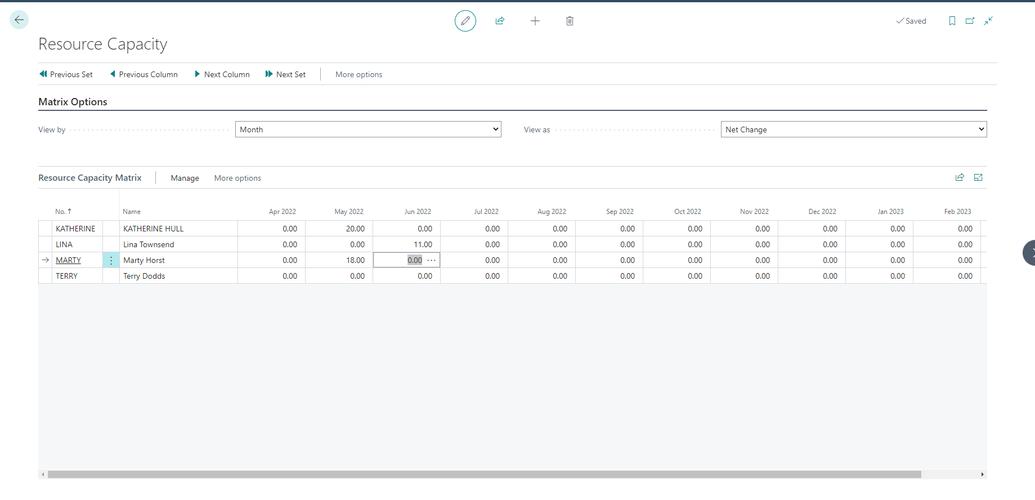
Task: Click the collapse page arrows icon
Action: [x=988, y=21]
